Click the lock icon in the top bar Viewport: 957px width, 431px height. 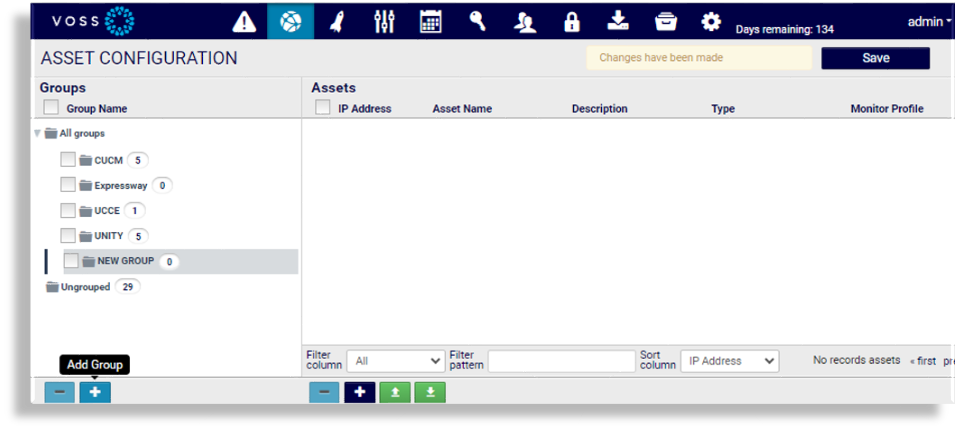point(571,22)
